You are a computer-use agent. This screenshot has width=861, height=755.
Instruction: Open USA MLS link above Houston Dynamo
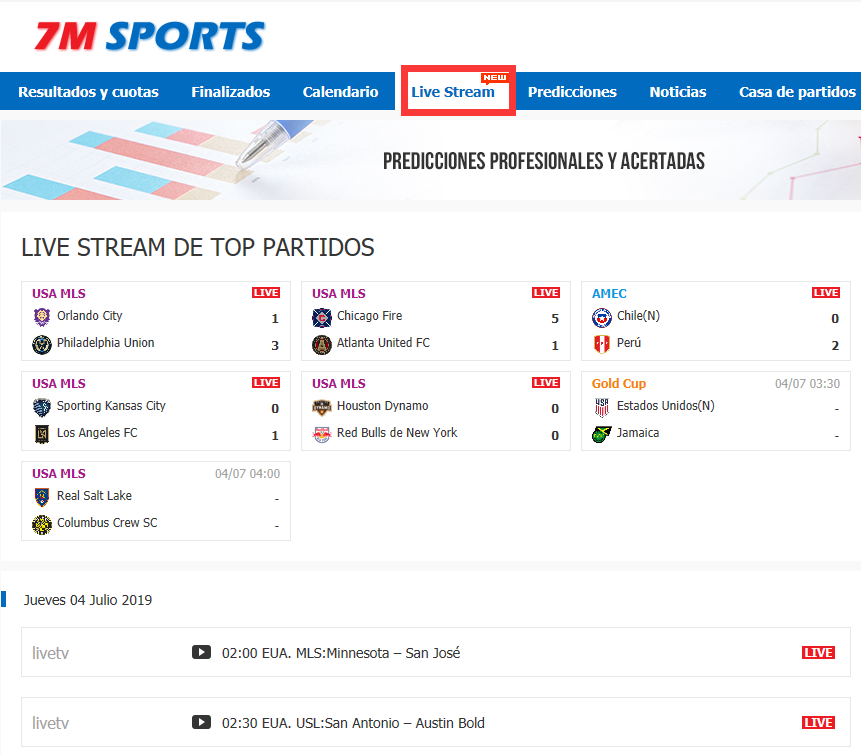(339, 384)
